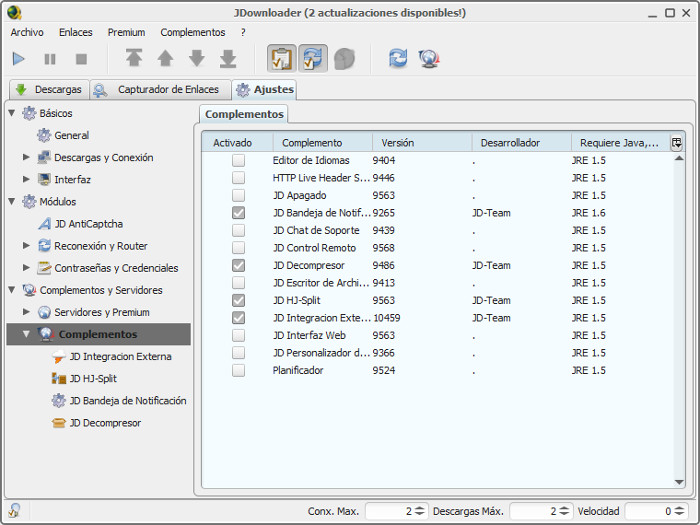Viewport: 700px width, 525px height.
Task: Open the Complementos menu
Action: tap(193, 32)
